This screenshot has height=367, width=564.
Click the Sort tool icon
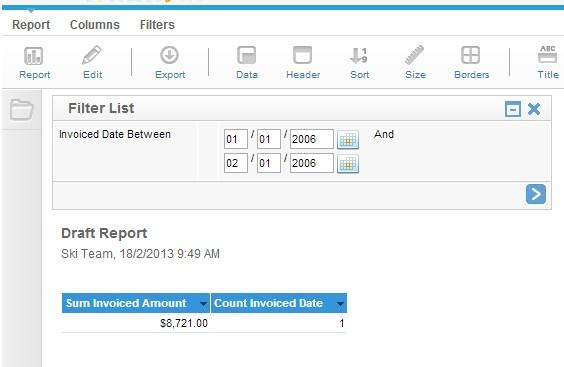coord(359,55)
